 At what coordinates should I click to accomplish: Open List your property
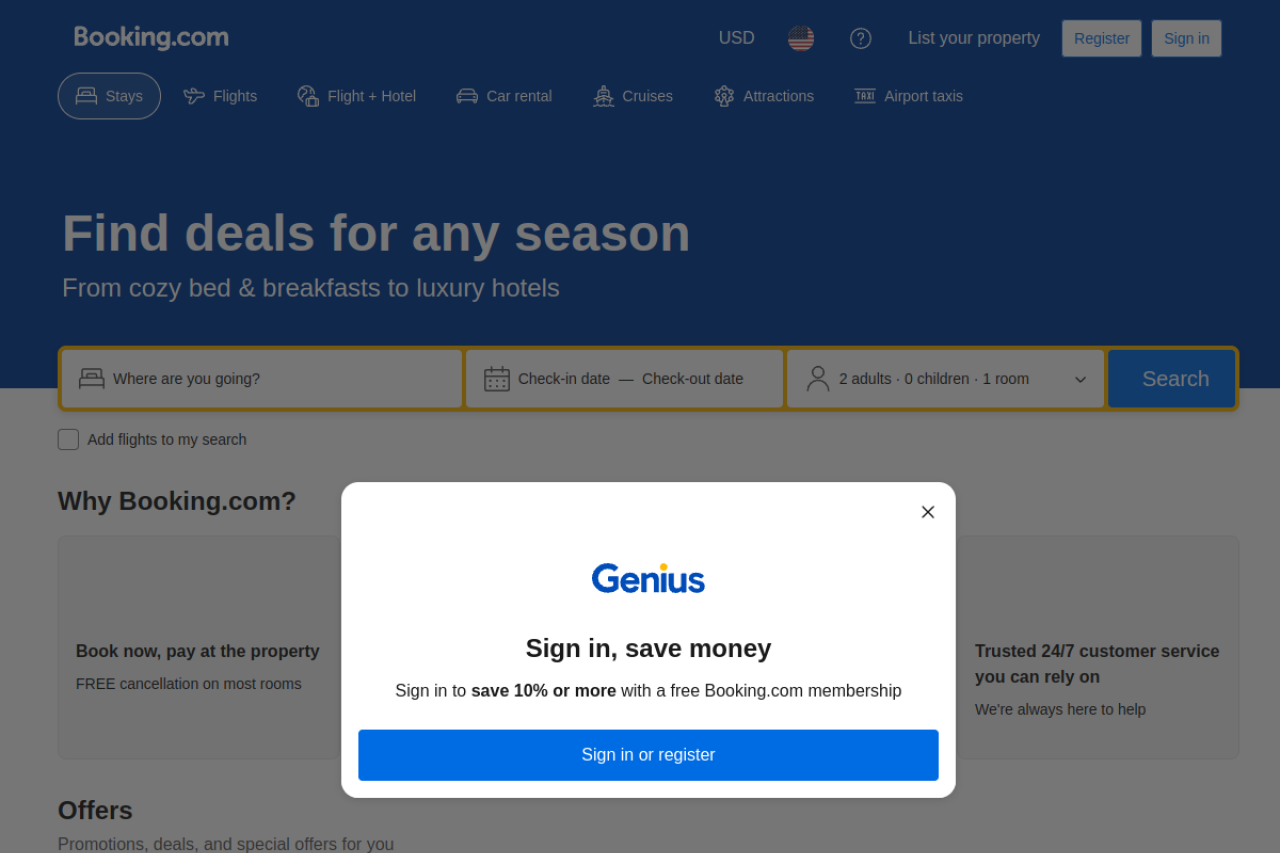pos(973,38)
